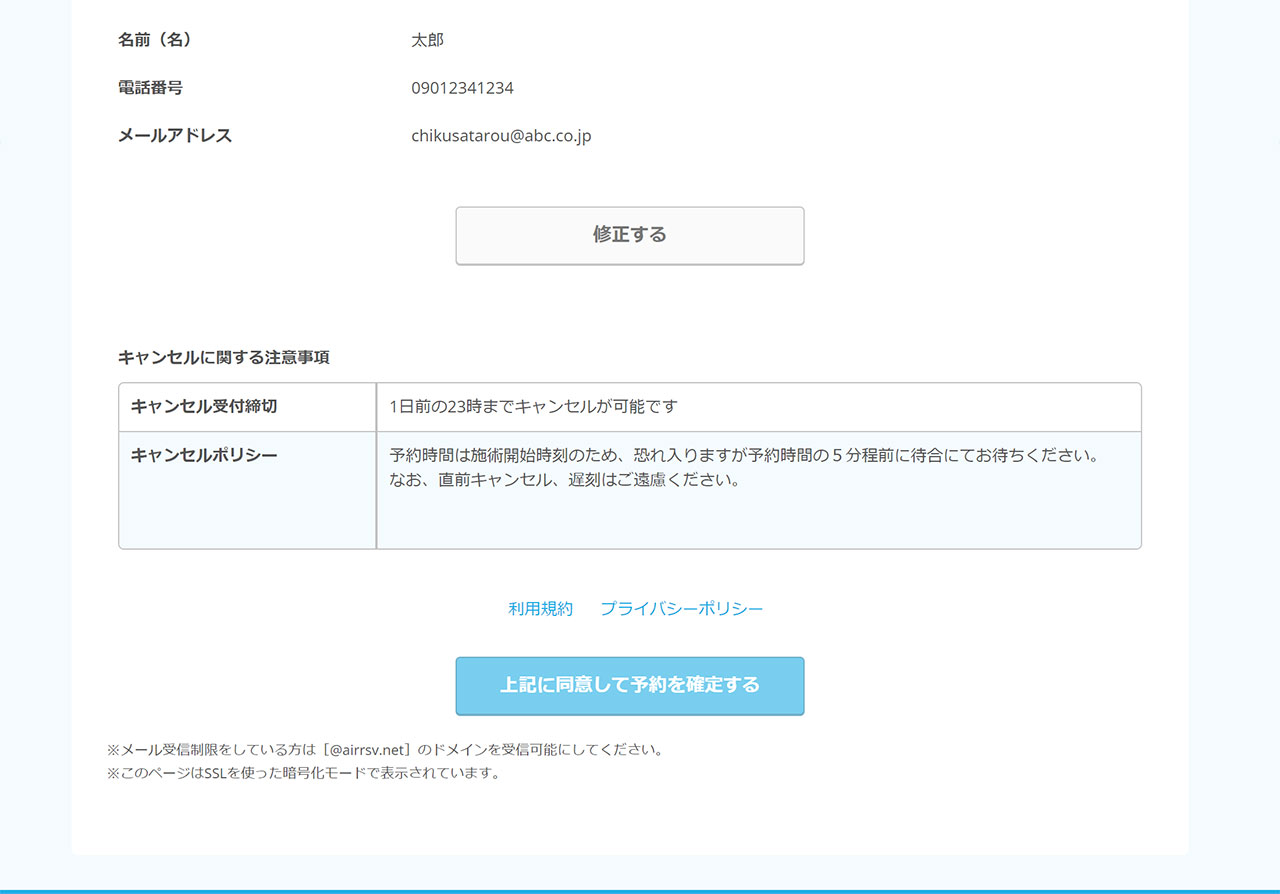Screen dimensions: 1280x894
Task: Click the 修正する button
Action: (629, 235)
